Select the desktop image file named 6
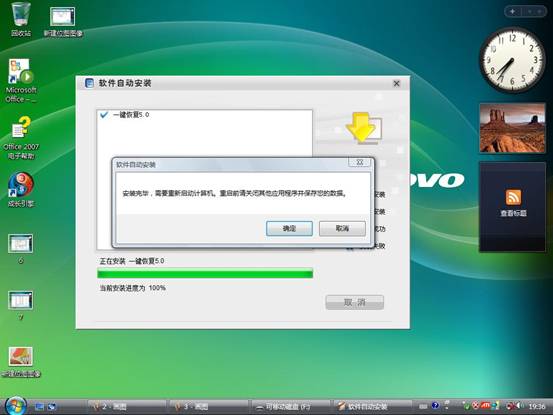The width and height of the screenshot is (553, 415). (x=21, y=249)
